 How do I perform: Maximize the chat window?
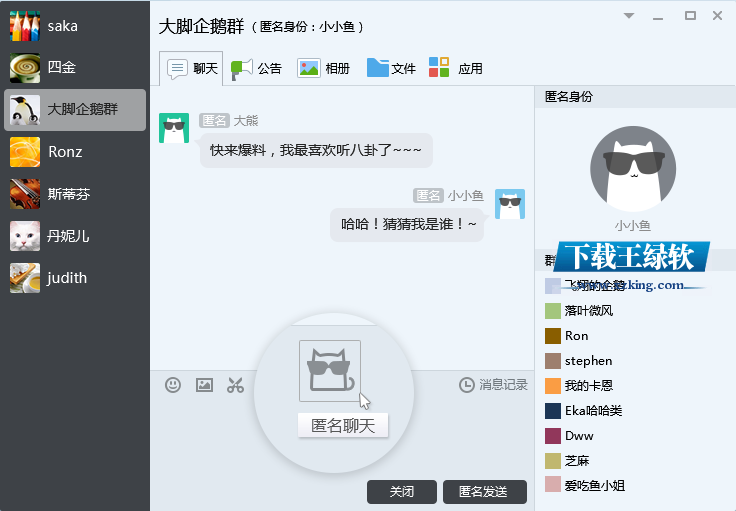coord(690,16)
